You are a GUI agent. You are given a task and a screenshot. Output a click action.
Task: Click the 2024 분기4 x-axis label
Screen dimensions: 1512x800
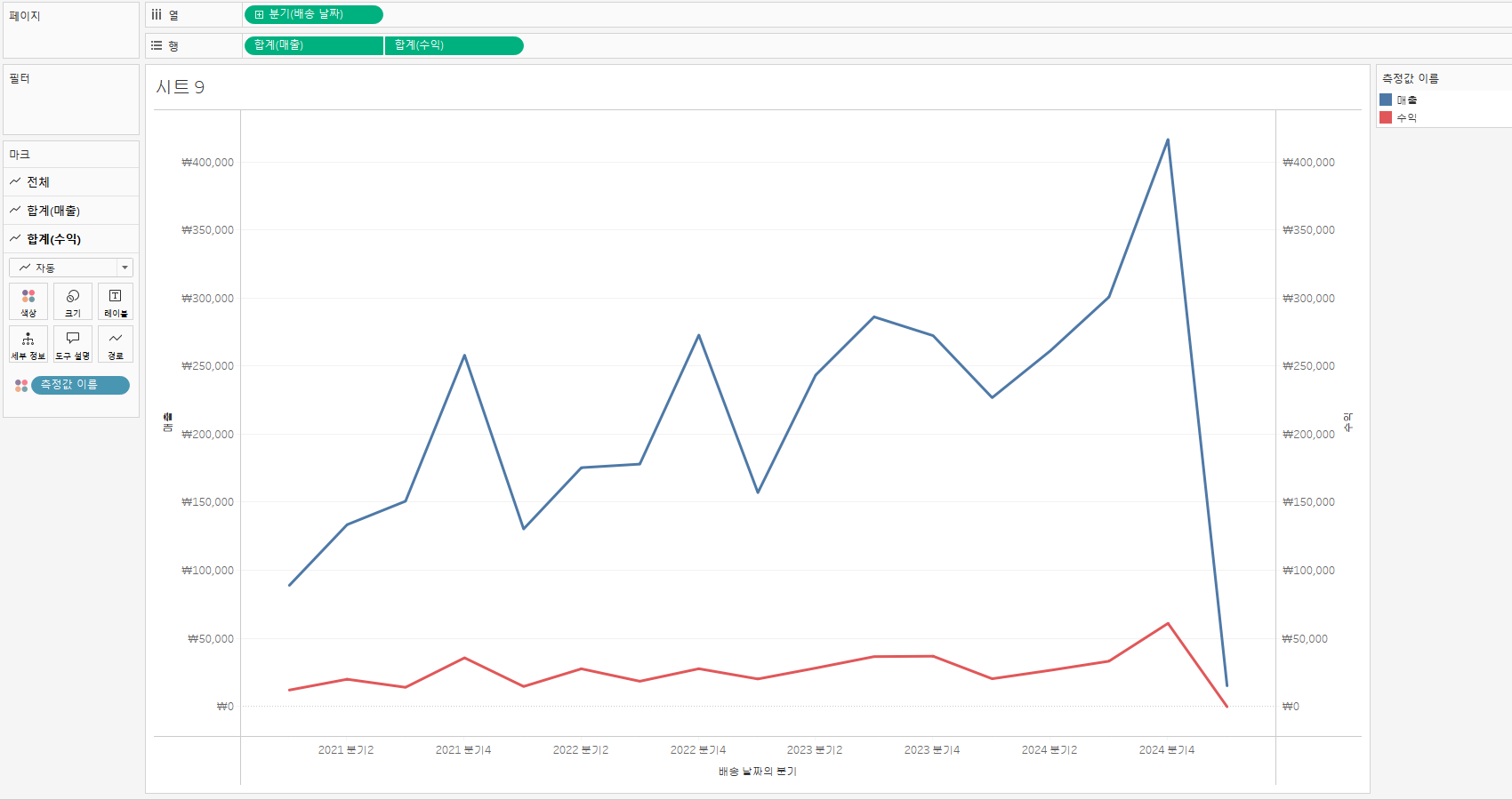point(1167,750)
